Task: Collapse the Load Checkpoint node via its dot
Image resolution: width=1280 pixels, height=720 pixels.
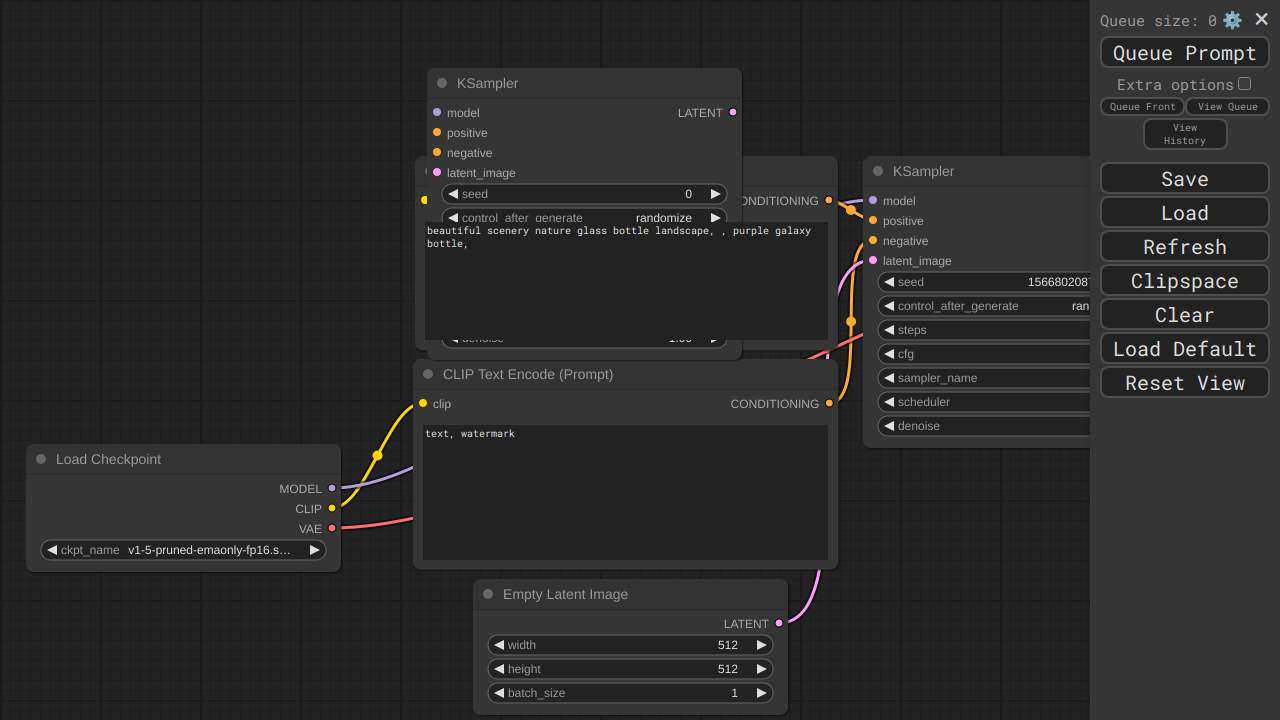Action: tap(41, 459)
